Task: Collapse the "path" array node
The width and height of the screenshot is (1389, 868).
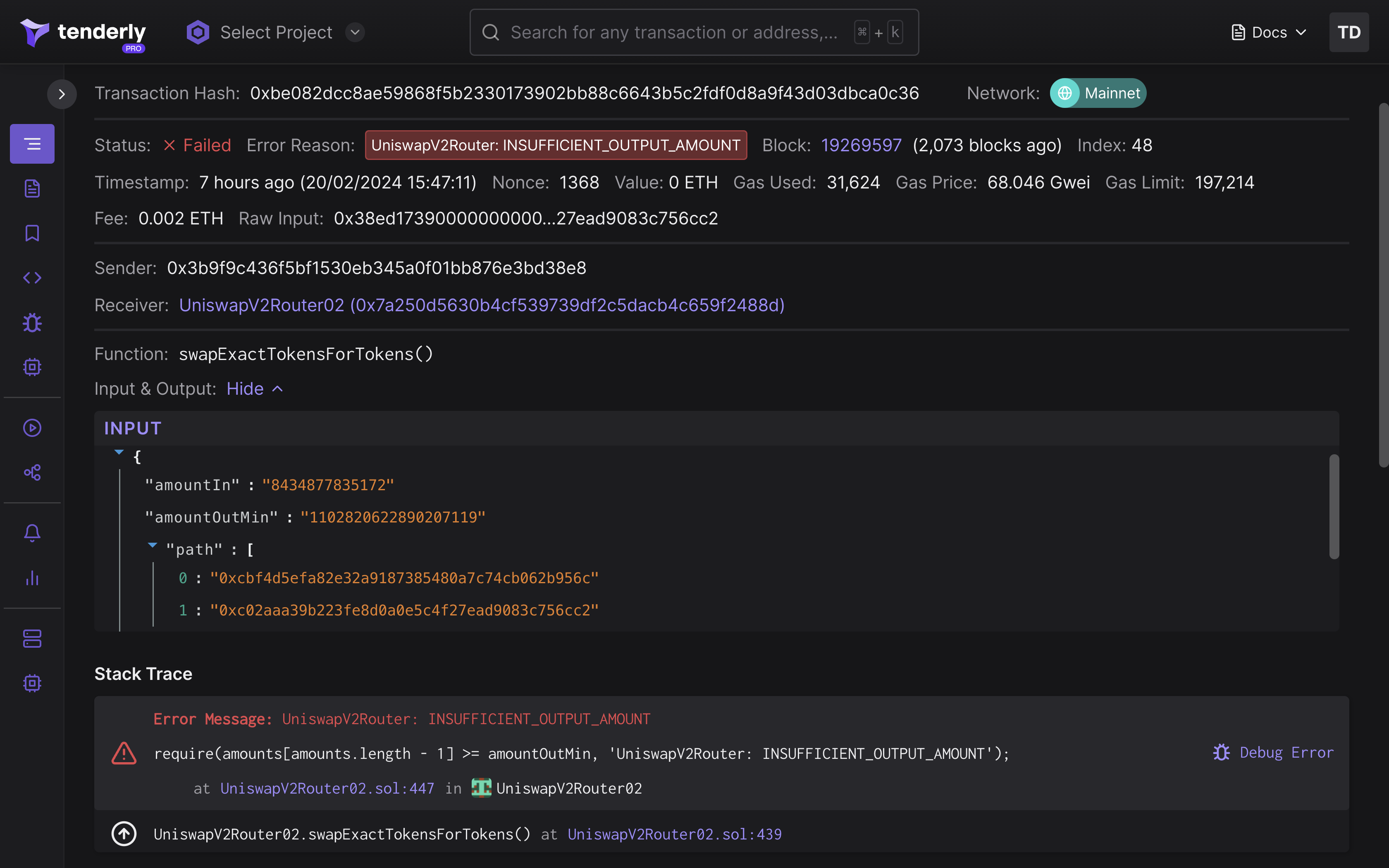Action: click(x=152, y=545)
